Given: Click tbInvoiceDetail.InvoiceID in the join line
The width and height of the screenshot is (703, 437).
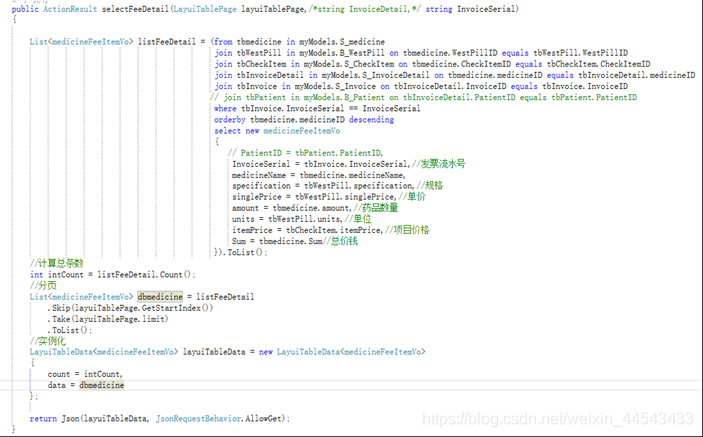Looking at the screenshot, I should click(x=450, y=86).
